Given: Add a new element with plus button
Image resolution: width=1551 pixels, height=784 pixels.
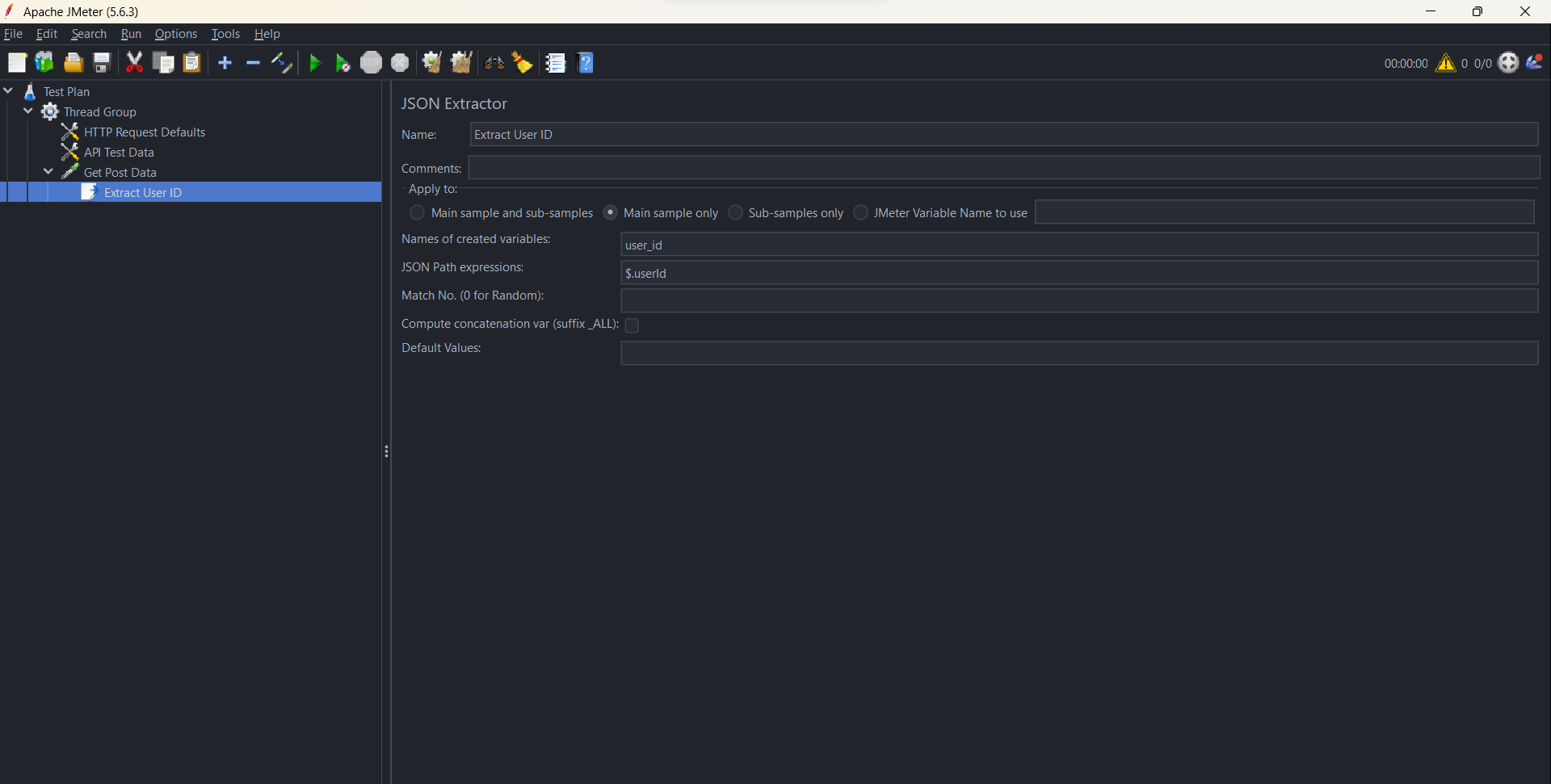Looking at the screenshot, I should 225,62.
